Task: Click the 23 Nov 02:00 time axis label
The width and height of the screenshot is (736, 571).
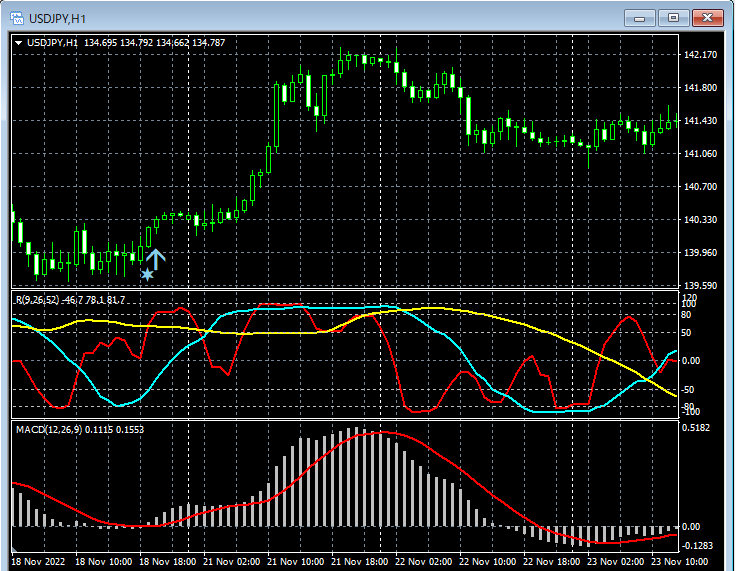Action: tap(615, 562)
